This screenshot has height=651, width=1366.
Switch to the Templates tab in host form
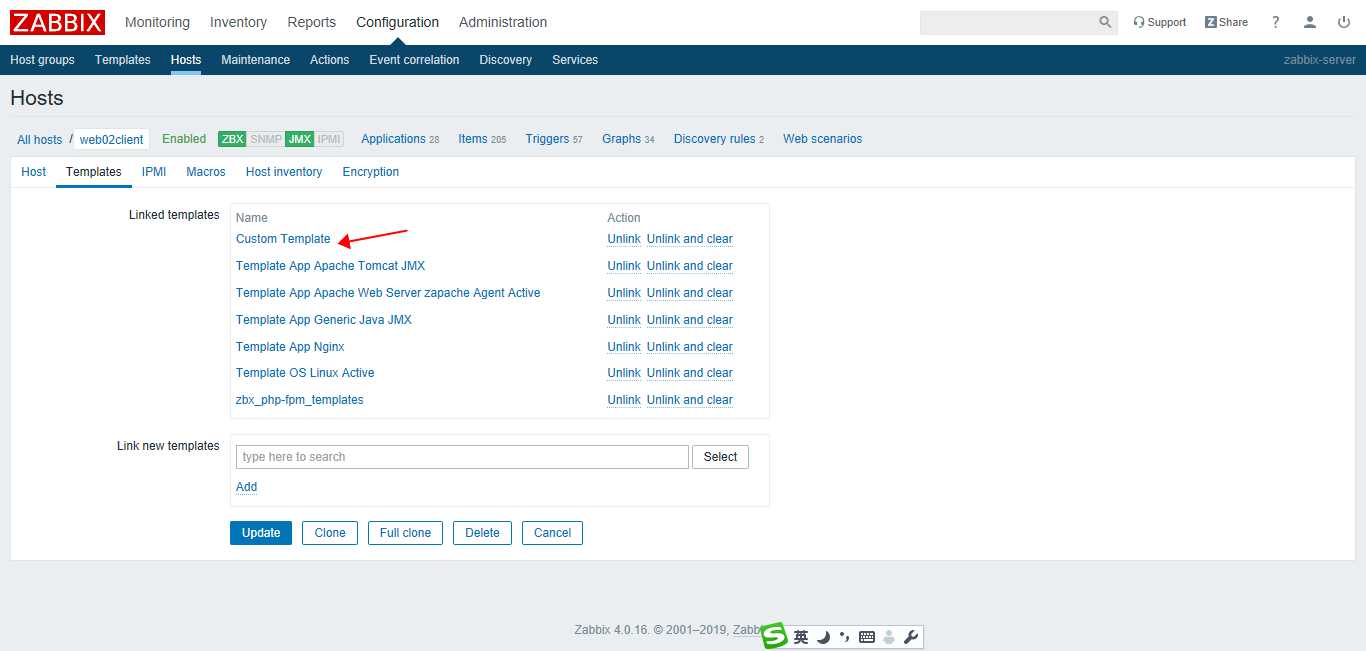pos(94,172)
